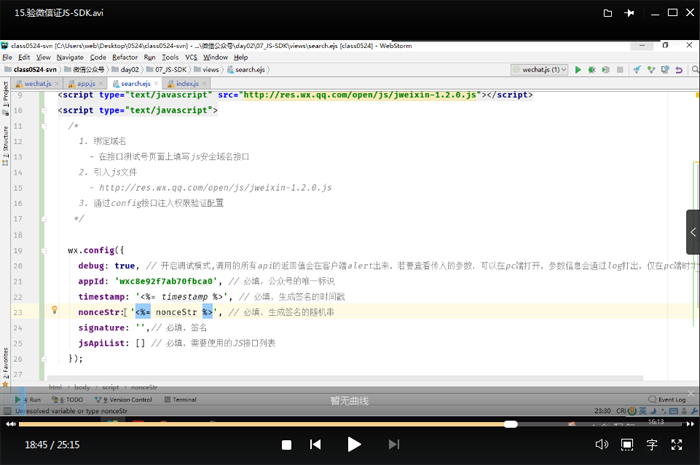
Task: Click the tool window toggle square in status bar
Action: pyautogui.click(x=7, y=411)
